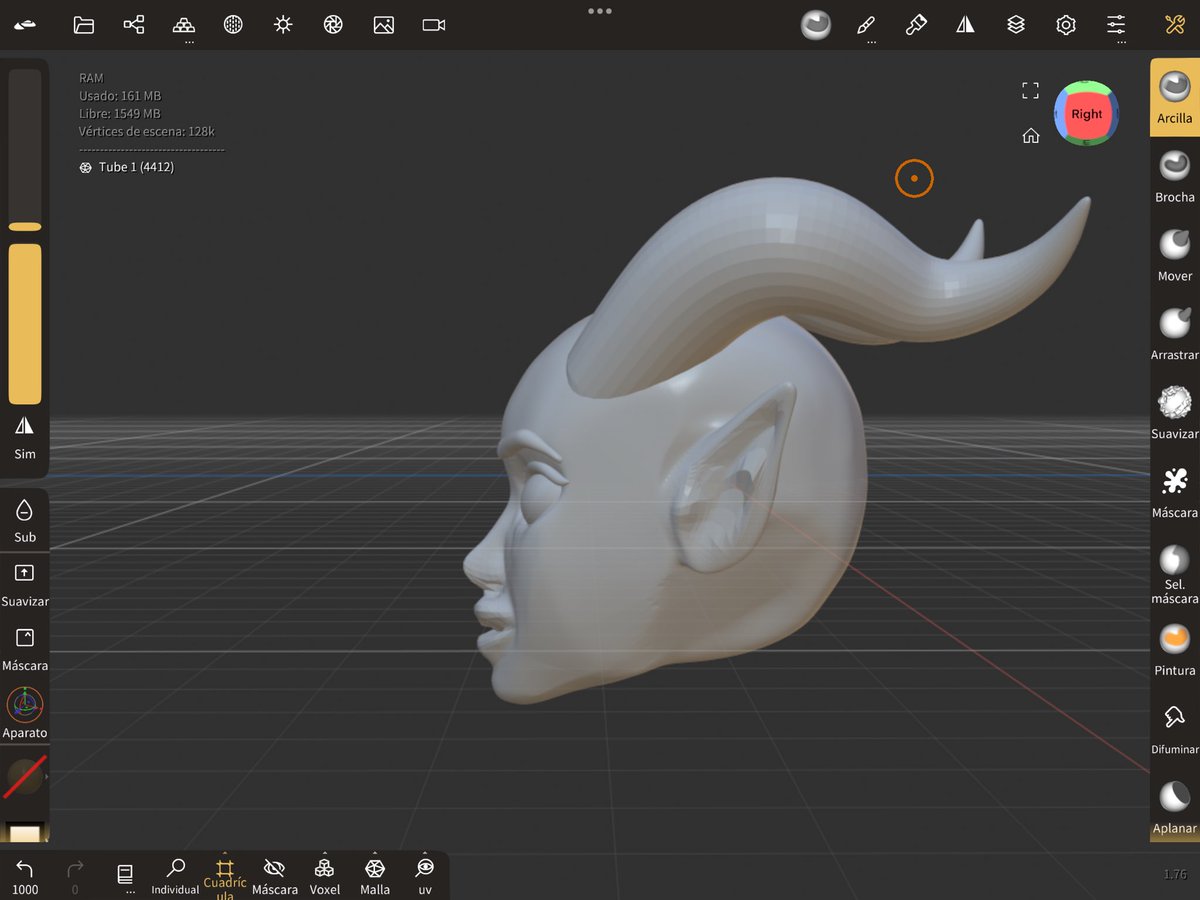Open the interface sliders menu
The width and height of the screenshot is (1200, 900).
coord(1116,25)
